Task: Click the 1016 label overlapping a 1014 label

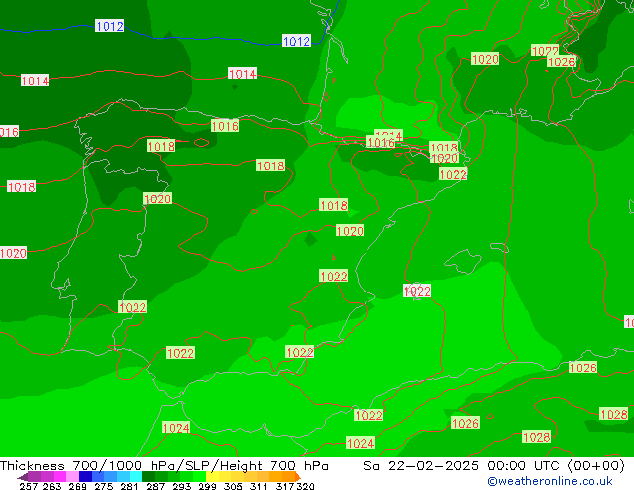Action: (x=380, y=142)
